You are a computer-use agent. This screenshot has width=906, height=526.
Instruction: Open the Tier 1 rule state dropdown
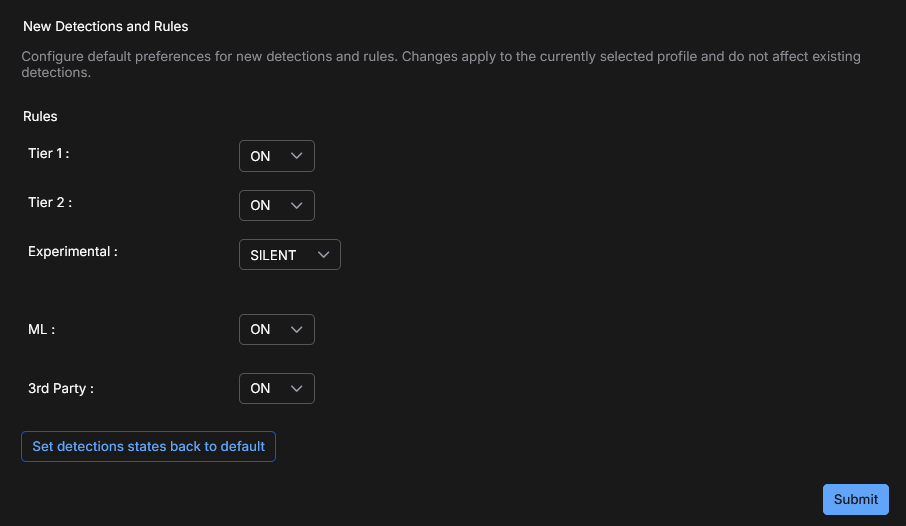click(276, 156)
